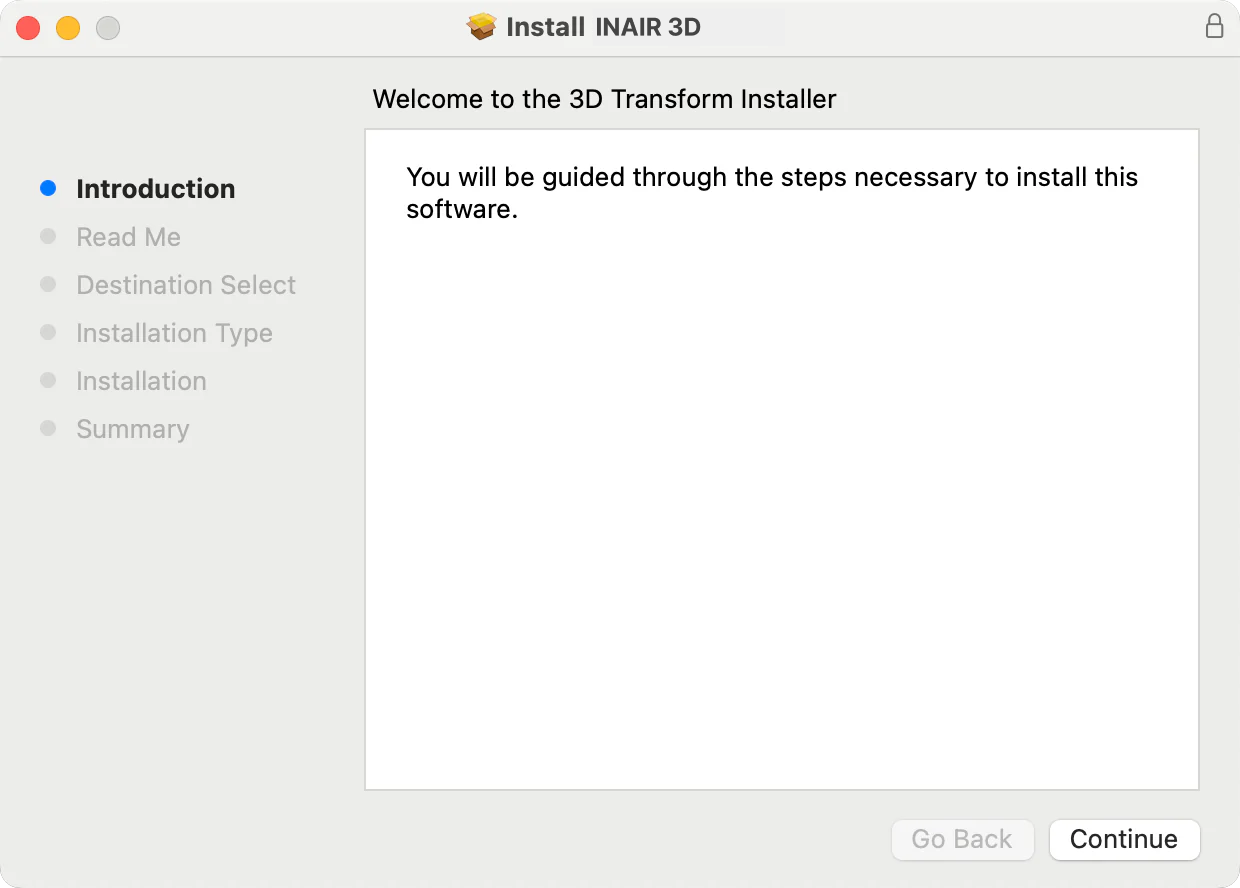1240x888 pixels.
Task: Click the Installation step bullet
Action: click(48, 380)
